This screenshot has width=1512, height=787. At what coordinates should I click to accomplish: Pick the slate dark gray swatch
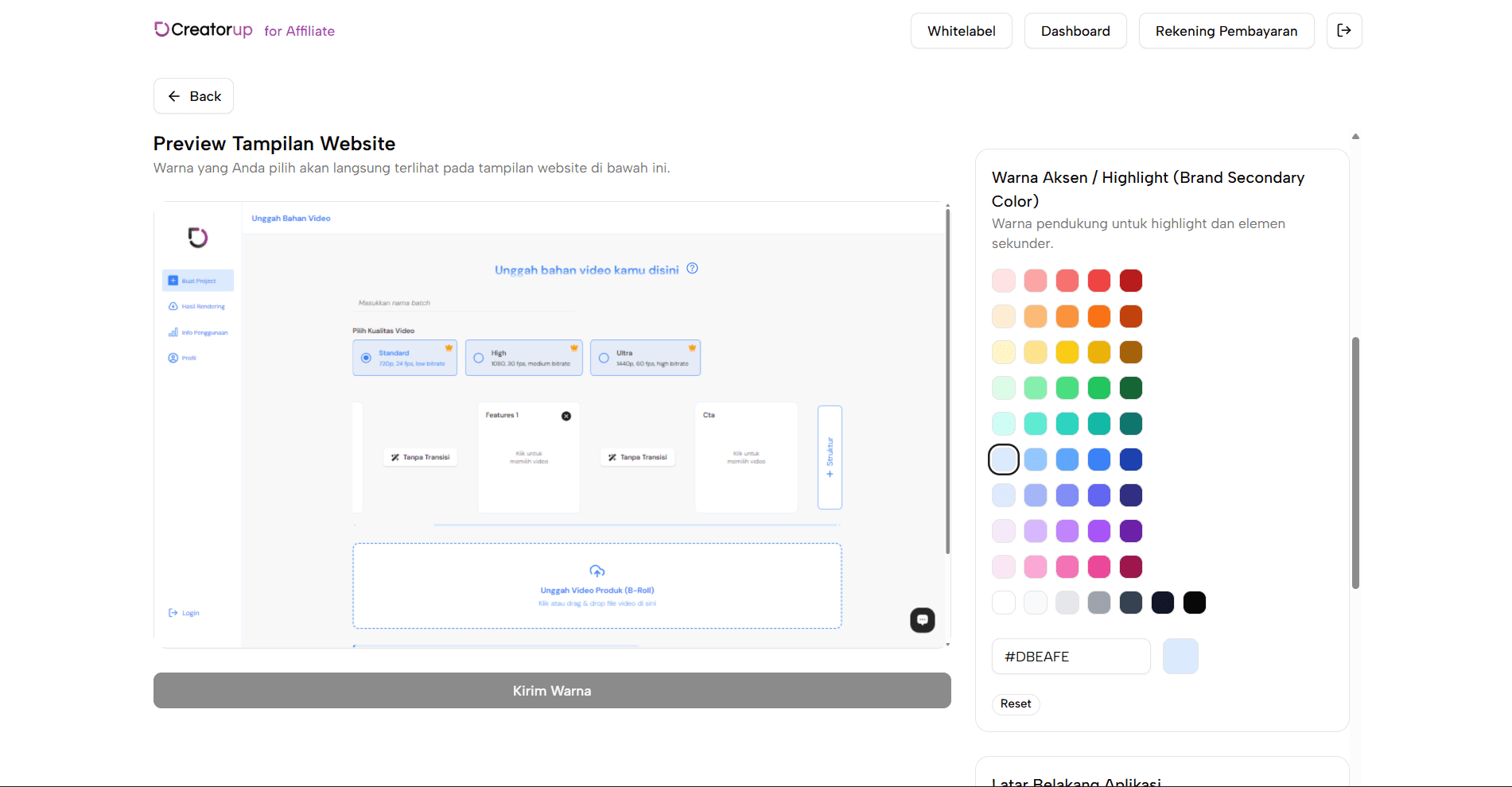(1131, 603)
